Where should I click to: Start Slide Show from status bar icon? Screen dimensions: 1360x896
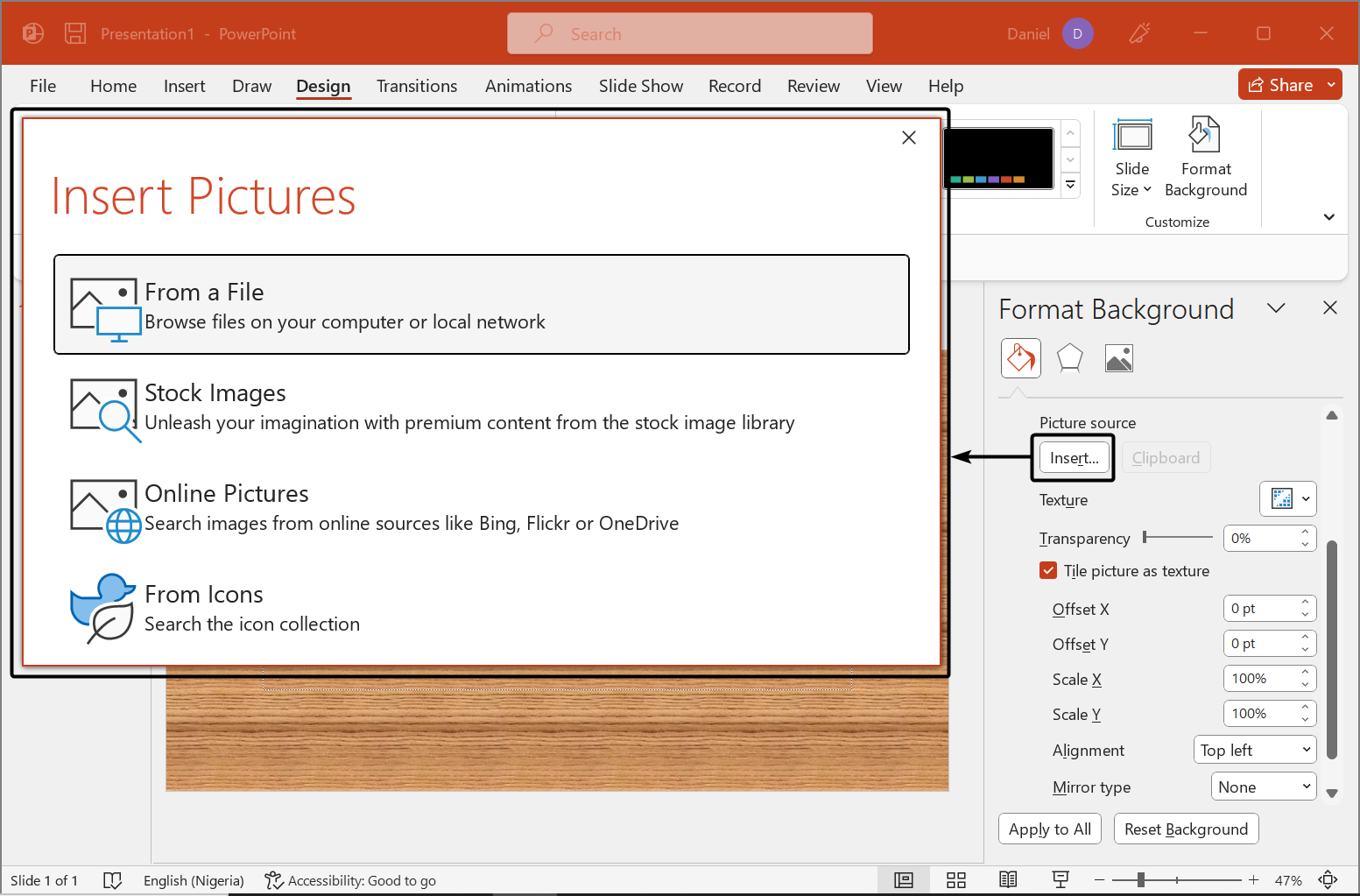point(1061,880)
